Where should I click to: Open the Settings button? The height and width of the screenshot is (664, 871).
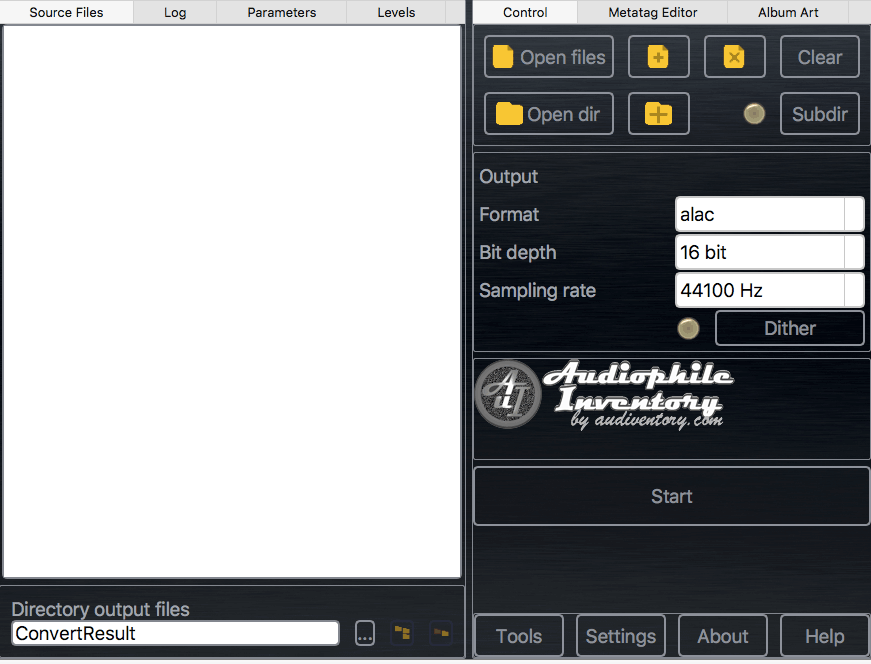click(x=621, y=636)
